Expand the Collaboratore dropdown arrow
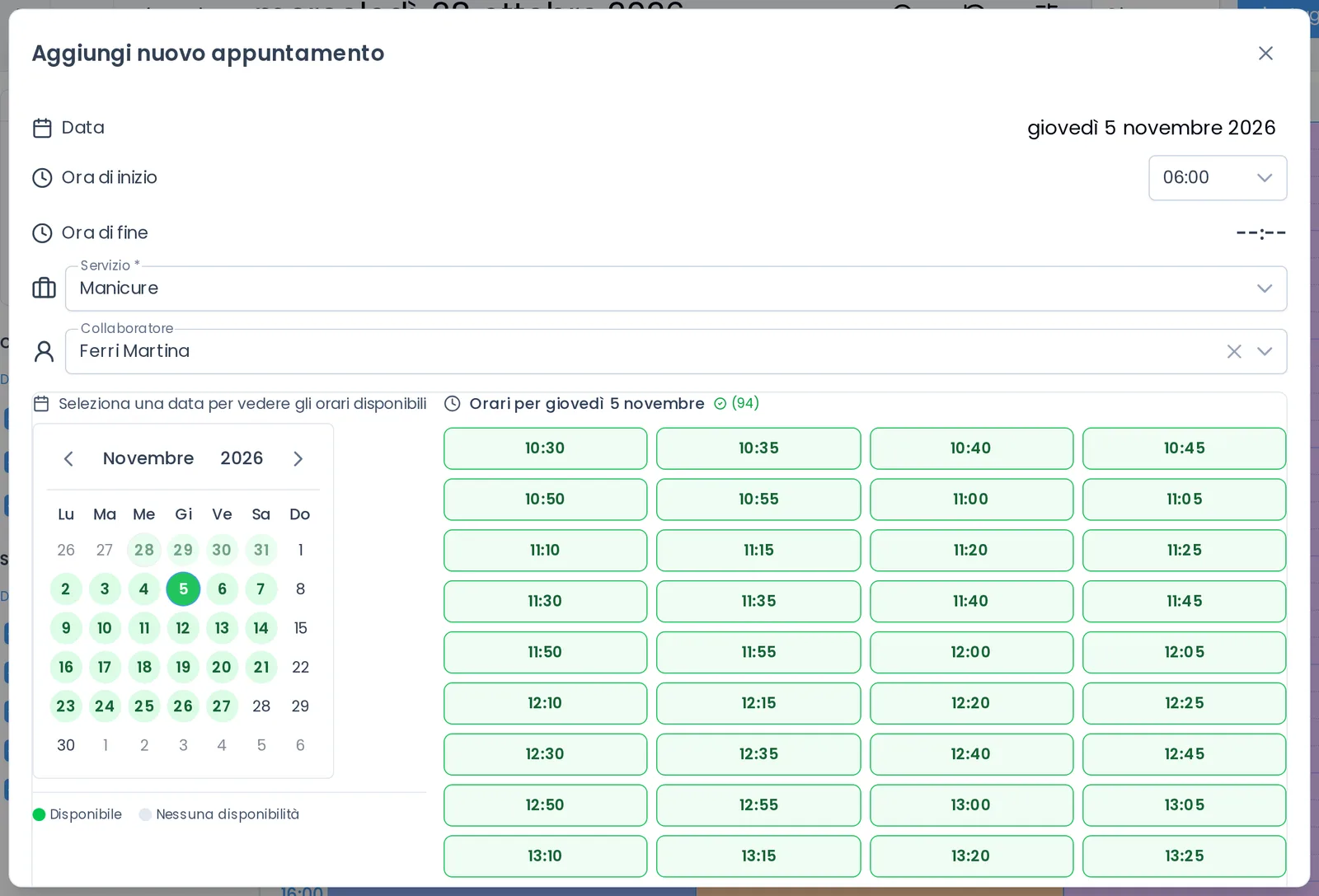 1265,352
